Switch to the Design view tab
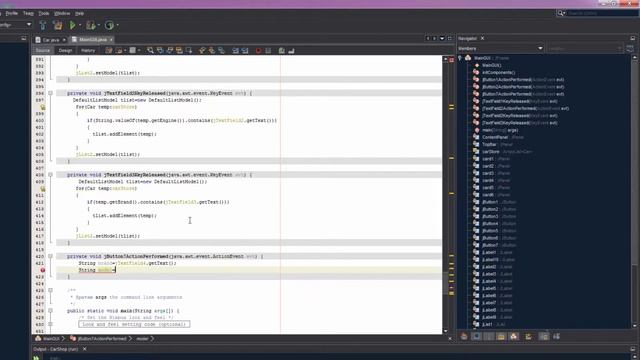 (65, 50)
